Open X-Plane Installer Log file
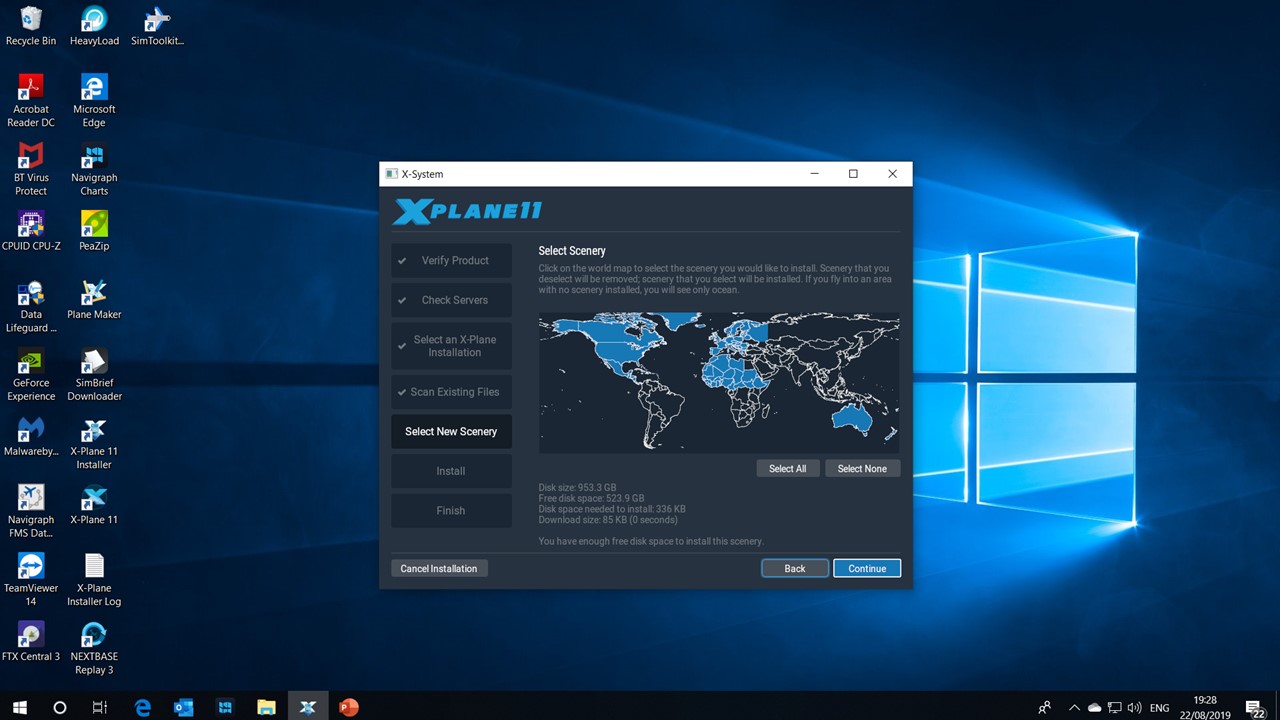The image size is (1280, 720). point(94,579)
